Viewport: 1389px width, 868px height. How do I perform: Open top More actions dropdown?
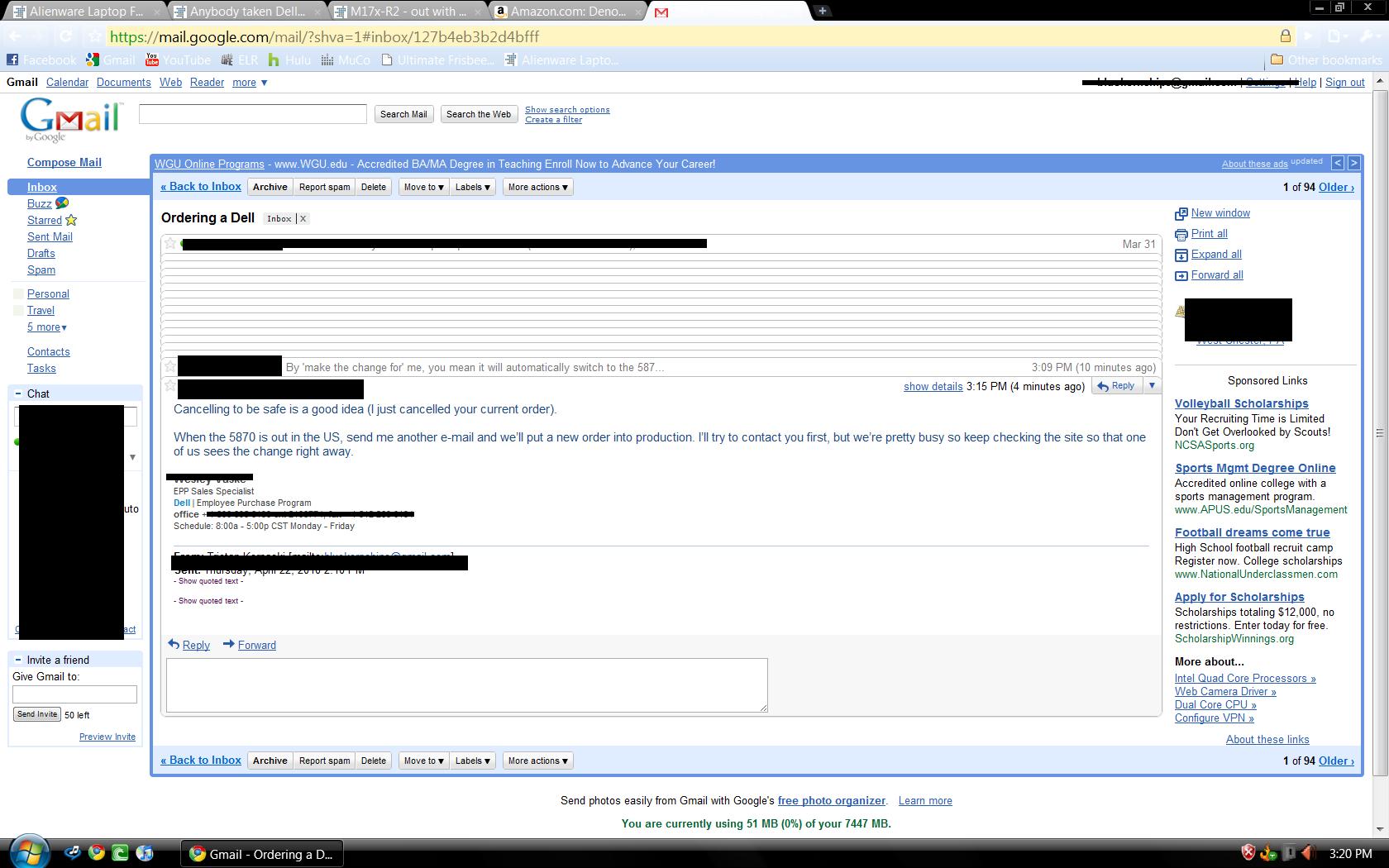click(x=537, y=187)
